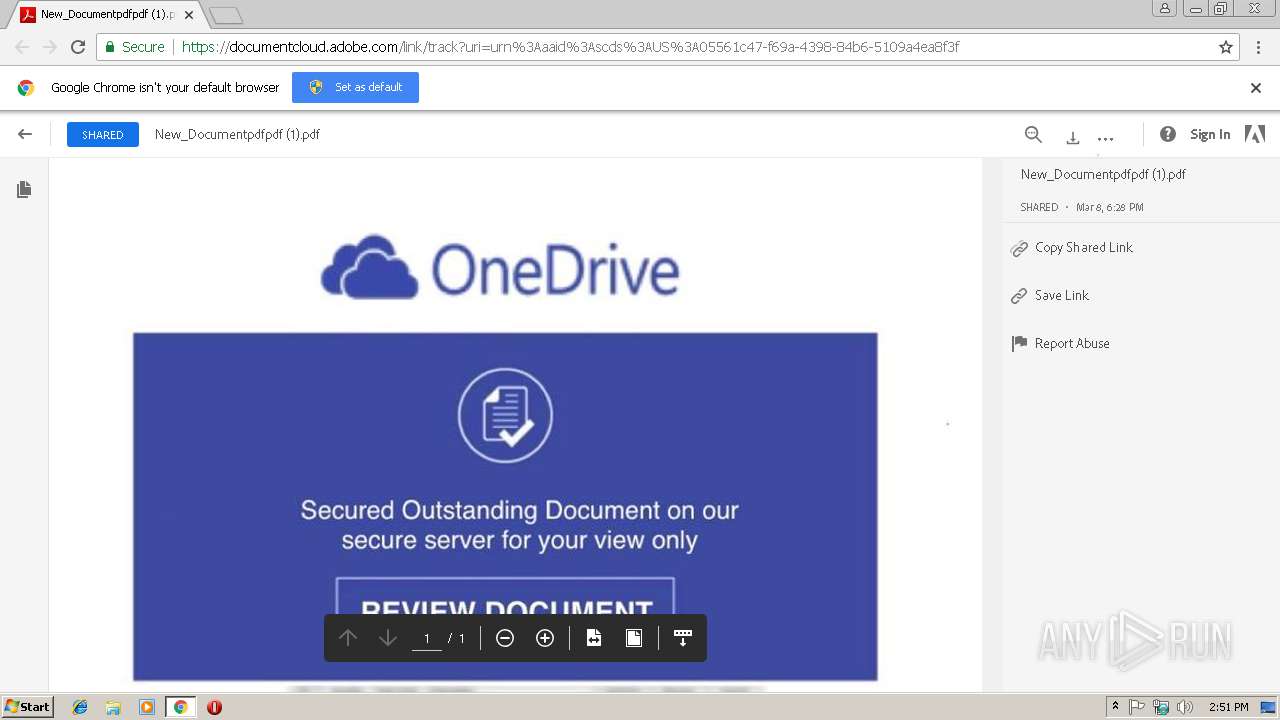Screen dimensions: 1280x720
Task: Click the browser back arrow
Action: click(22, 47)
